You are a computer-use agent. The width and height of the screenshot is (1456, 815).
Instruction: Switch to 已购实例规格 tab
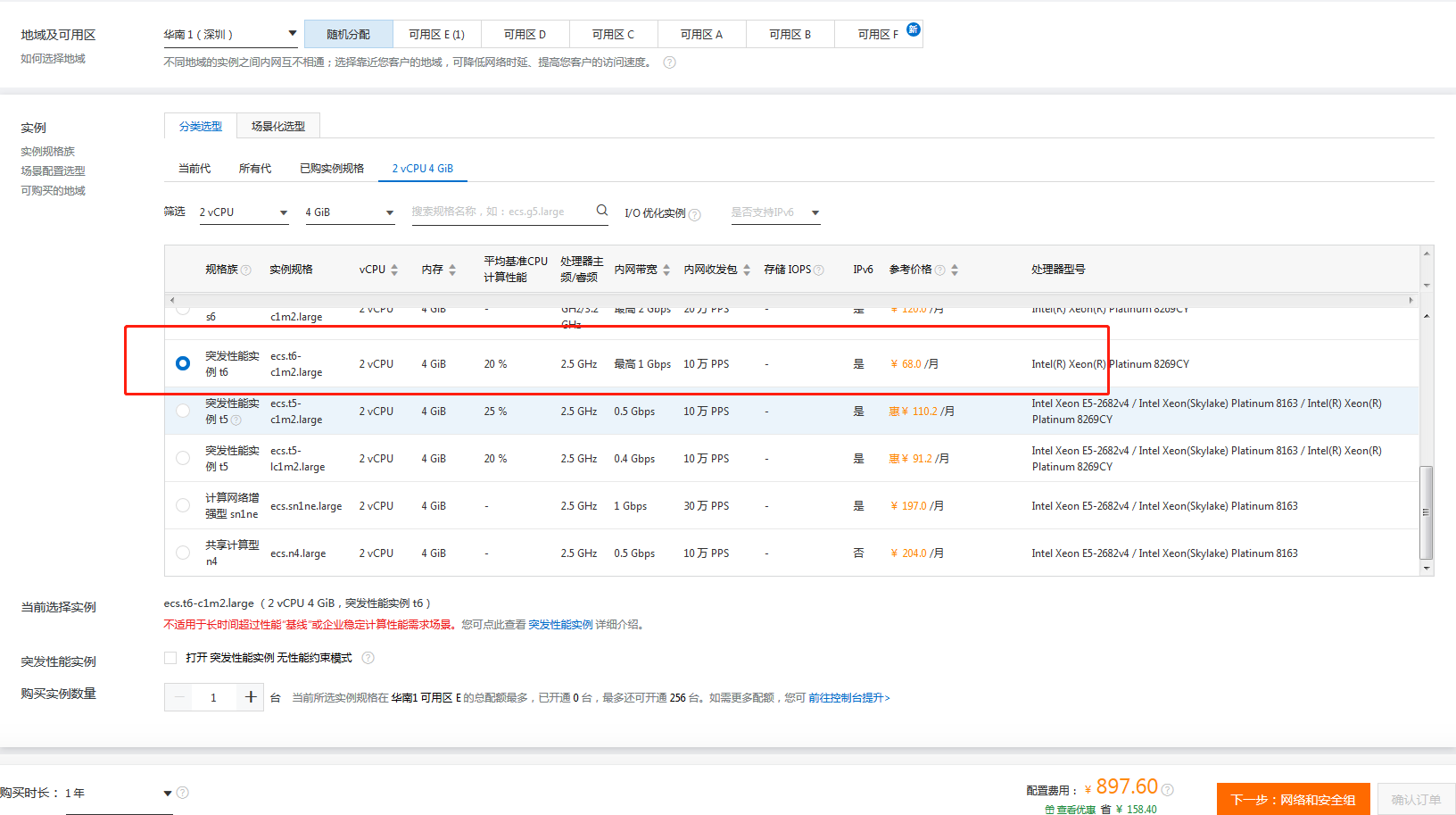[332, 168]
